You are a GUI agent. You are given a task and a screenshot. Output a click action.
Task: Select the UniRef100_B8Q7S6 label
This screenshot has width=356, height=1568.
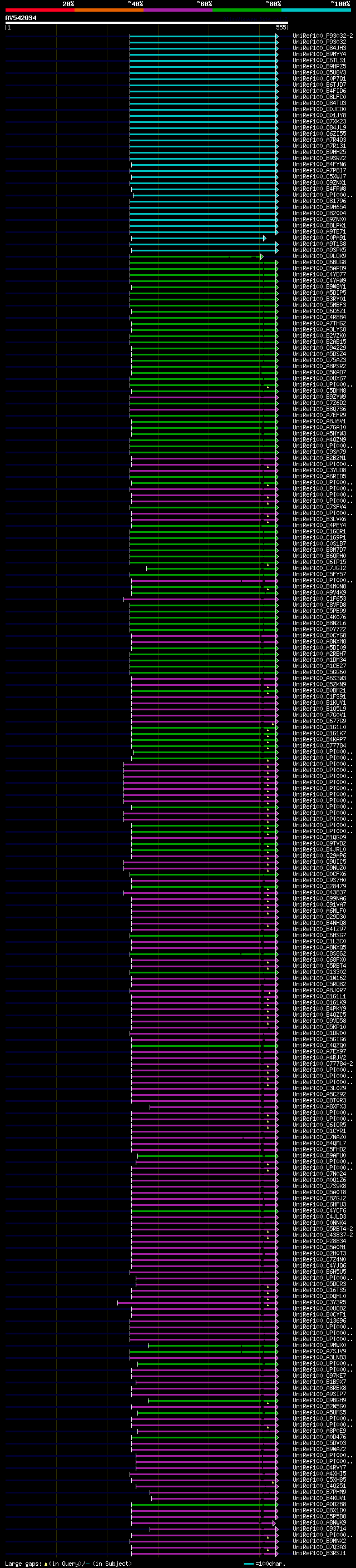point(319,409)
